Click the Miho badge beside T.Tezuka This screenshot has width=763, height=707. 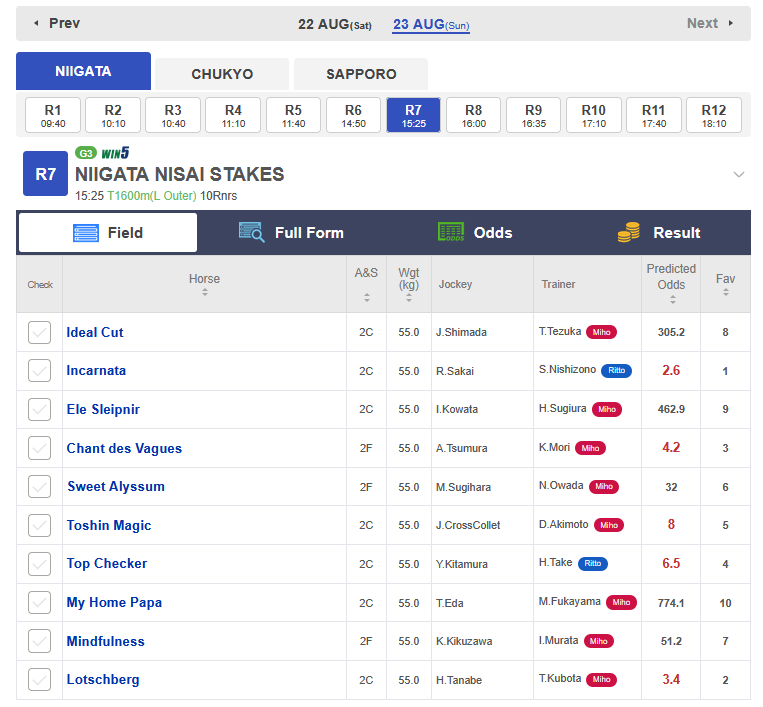click(x=601, y=332)
